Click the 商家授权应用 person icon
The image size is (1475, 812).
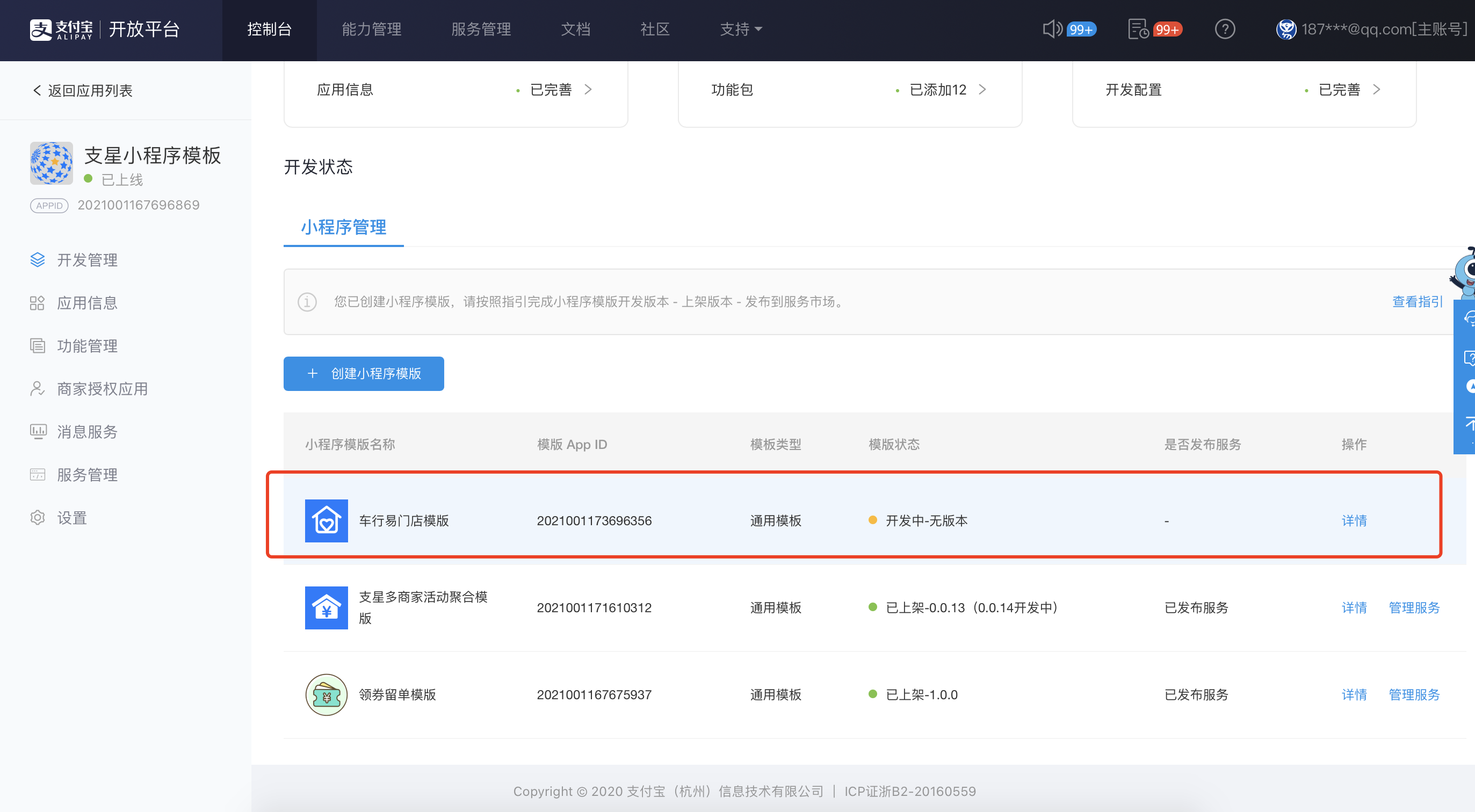37,389
